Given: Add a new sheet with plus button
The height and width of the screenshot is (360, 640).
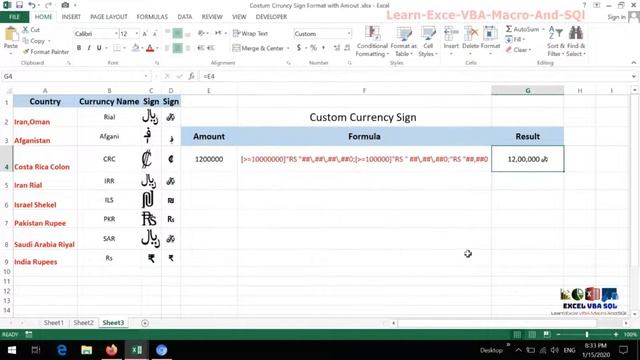Looking at the screenshot, I should coord(145,323).
